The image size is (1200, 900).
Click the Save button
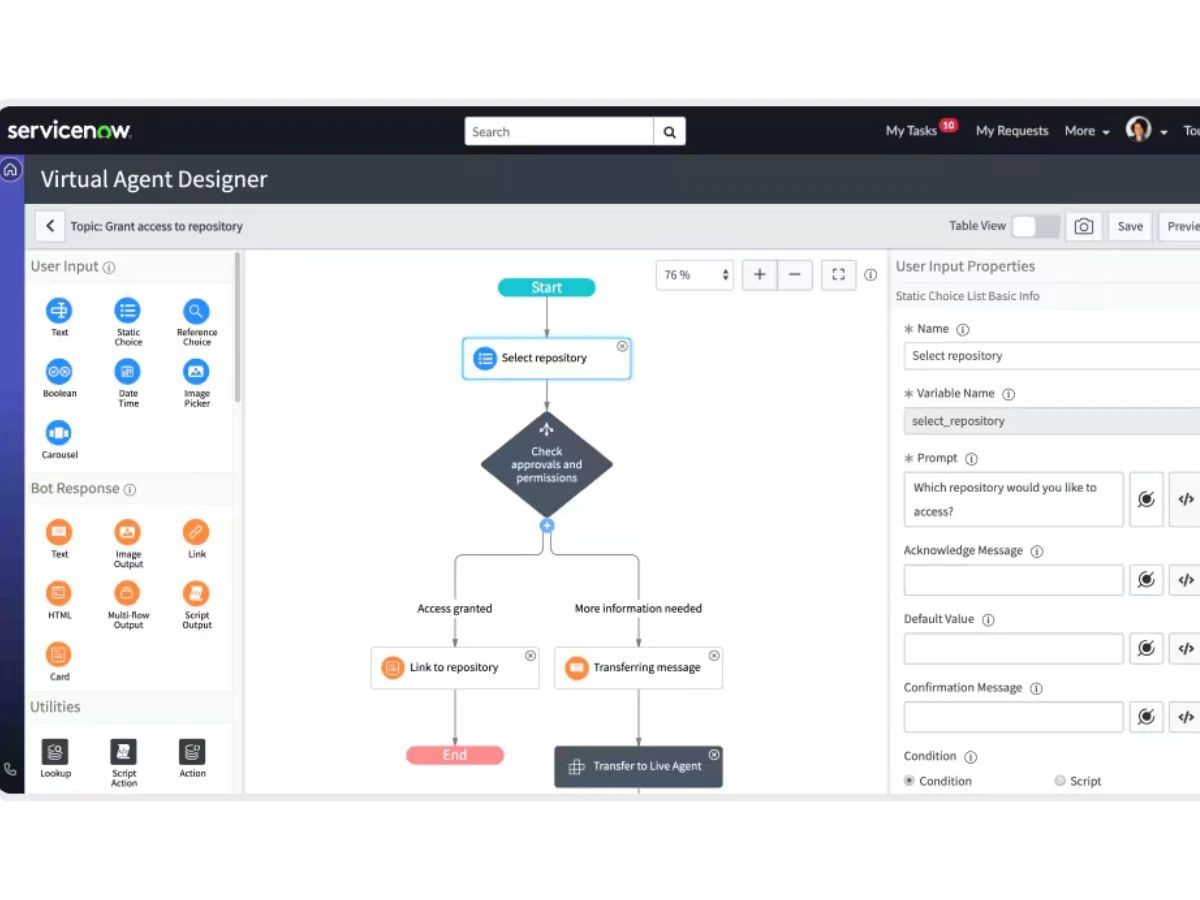pos(1130,226)
